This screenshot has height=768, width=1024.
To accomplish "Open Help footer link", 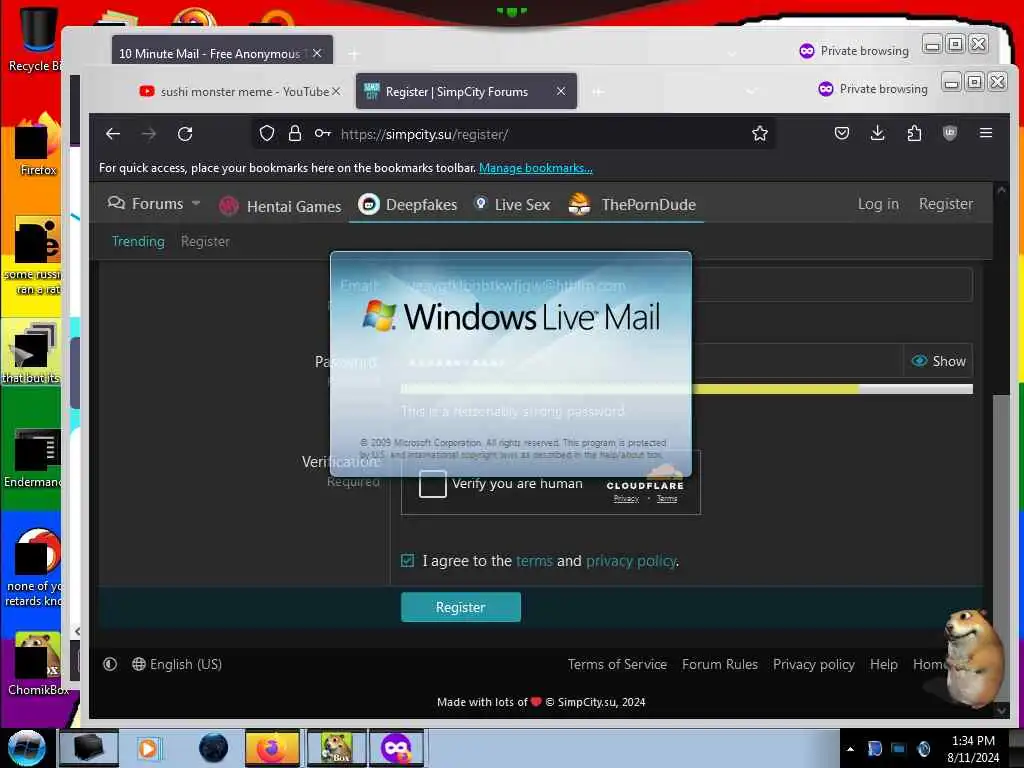I will pyautogui.click(x=884, y=664).
